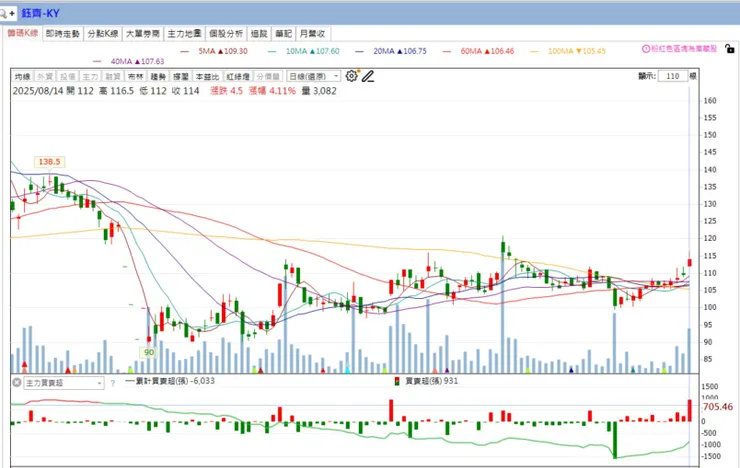
Task: Open the 大單券商 tab
Action: coord(143,33)
